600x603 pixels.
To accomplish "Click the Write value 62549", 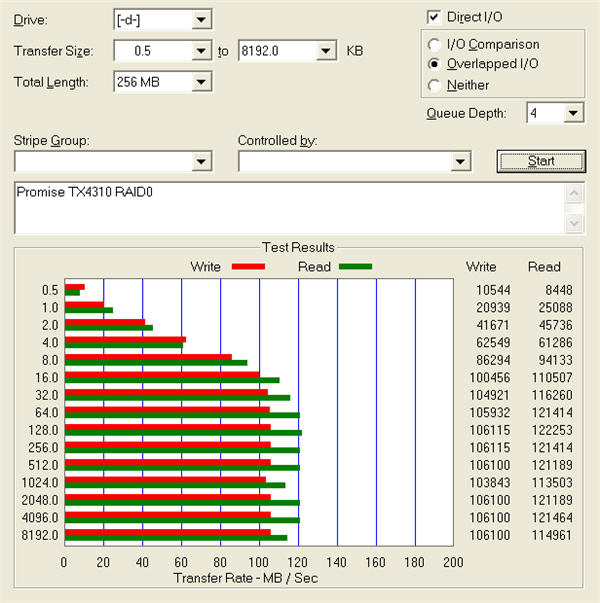I will point(493,343).
